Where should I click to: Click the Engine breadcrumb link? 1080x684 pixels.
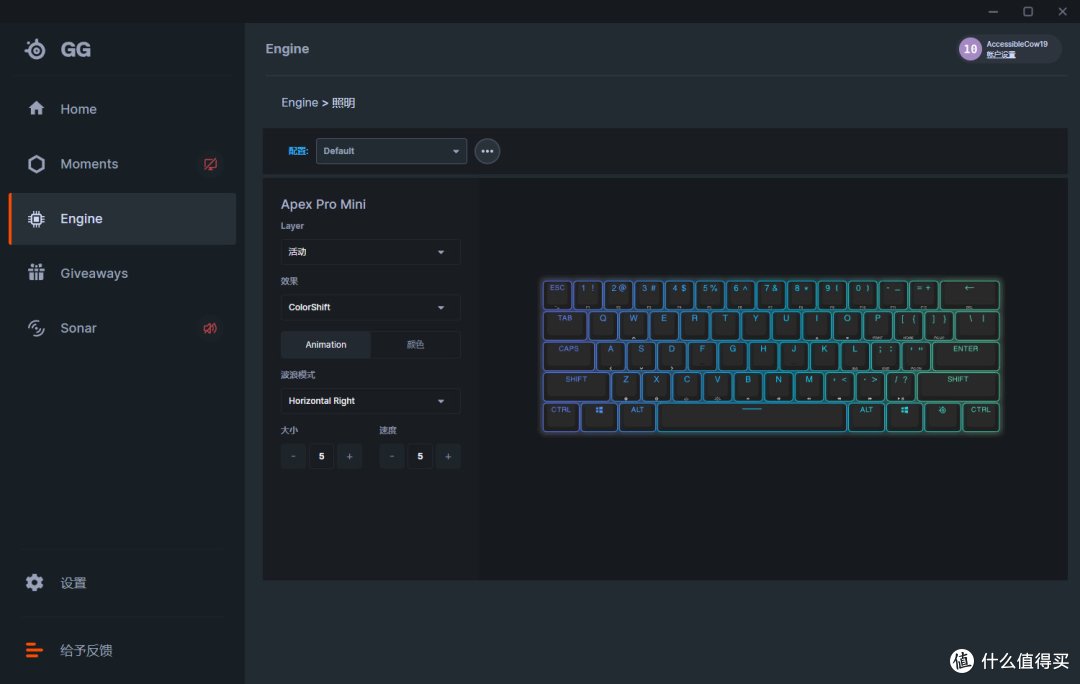pyautogui.click(x=300, y=103)
